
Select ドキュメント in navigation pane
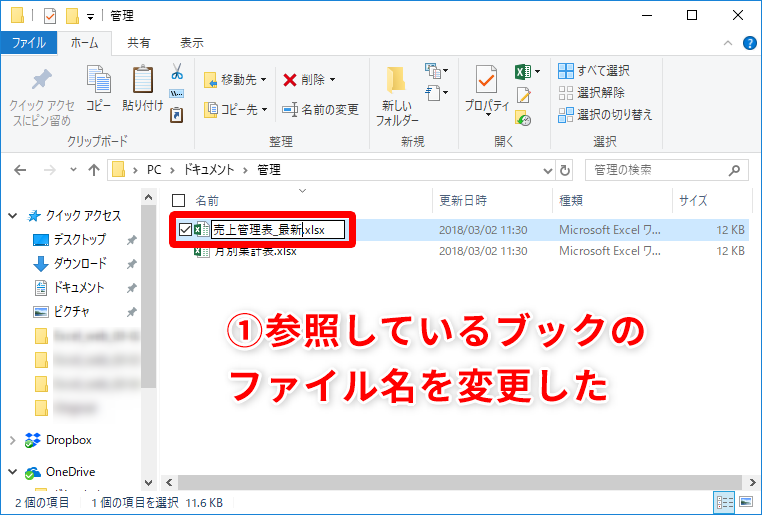click(x=78, y=288)
